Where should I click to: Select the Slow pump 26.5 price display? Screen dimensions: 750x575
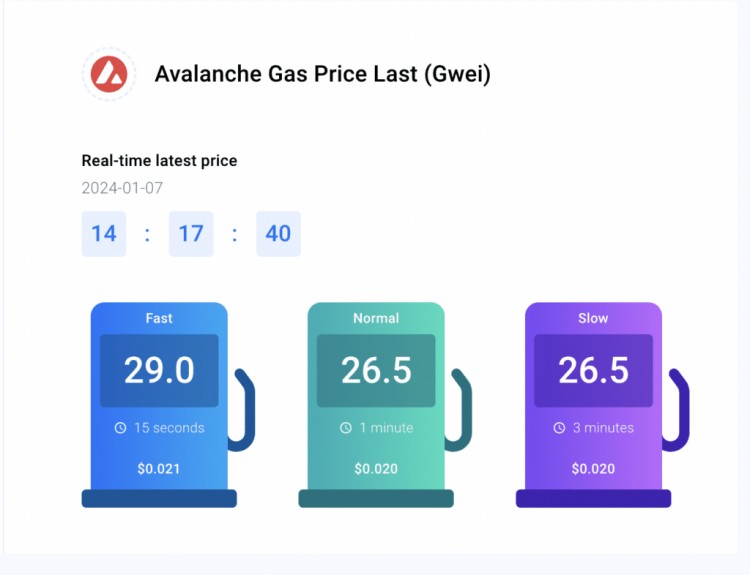(593, 371)
